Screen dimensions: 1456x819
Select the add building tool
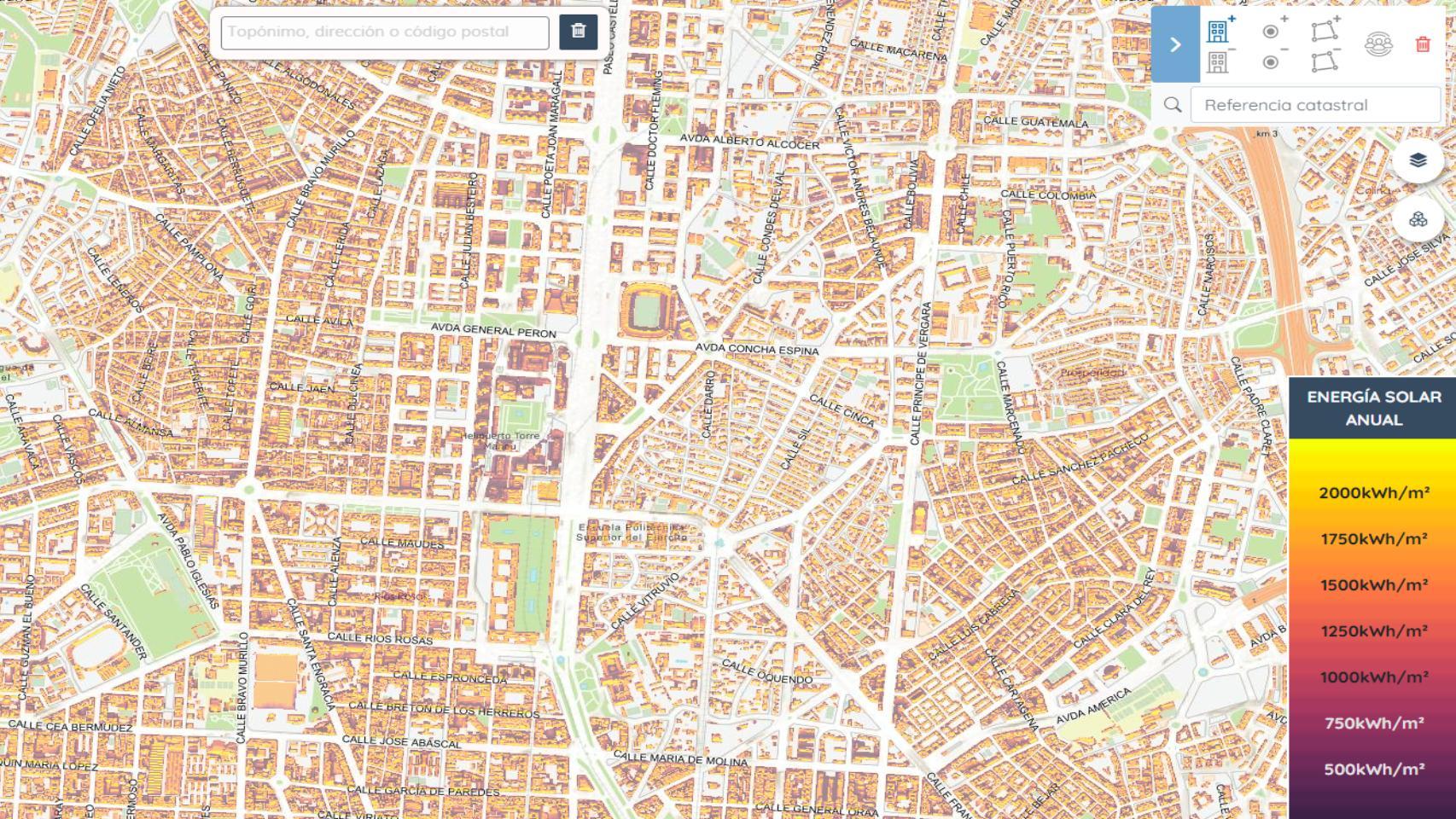1219,30
